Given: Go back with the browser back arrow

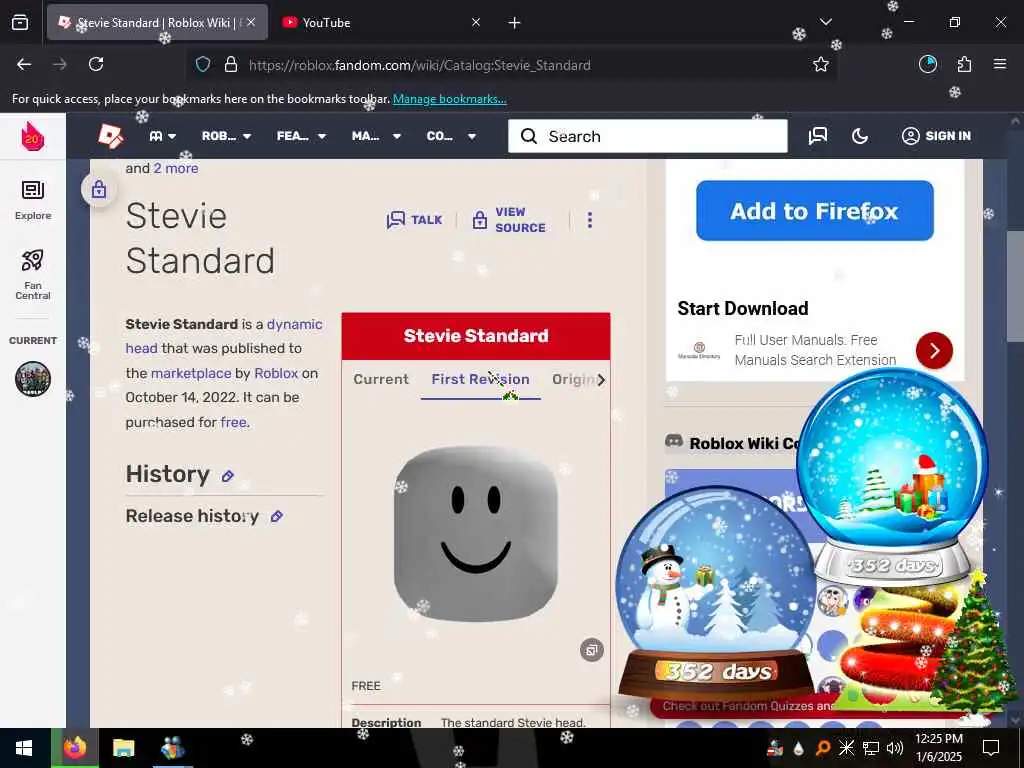Looking at the screenshot, I should point(24,64).
